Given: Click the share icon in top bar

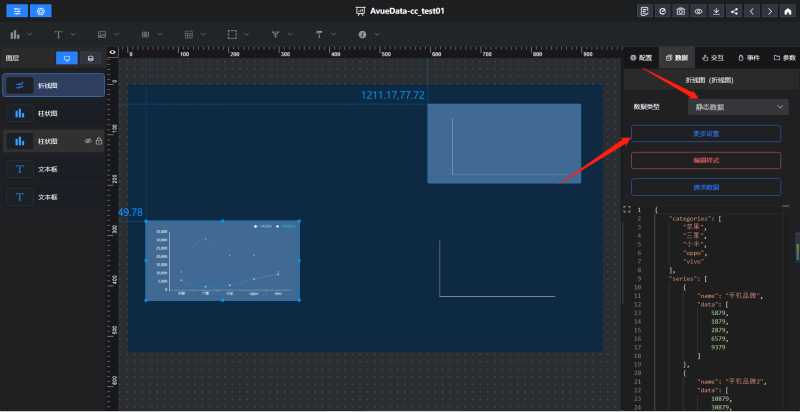Looking at the screenshot, I should [735, 11].
